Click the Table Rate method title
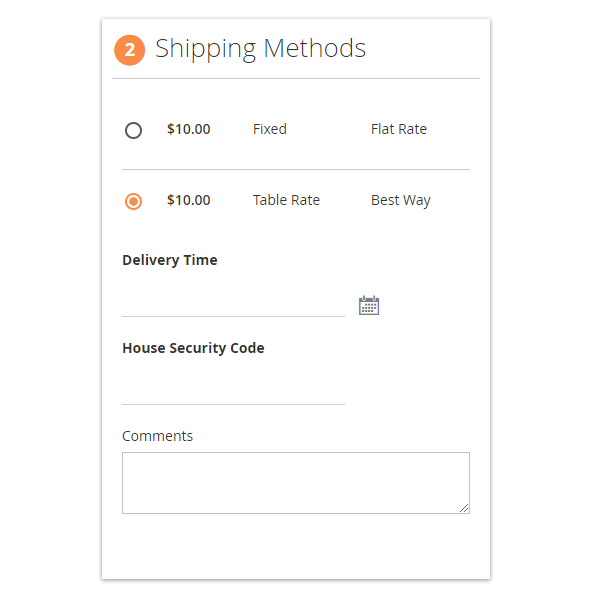The height and width of the screenshot is (600, 600). (286, 200)
